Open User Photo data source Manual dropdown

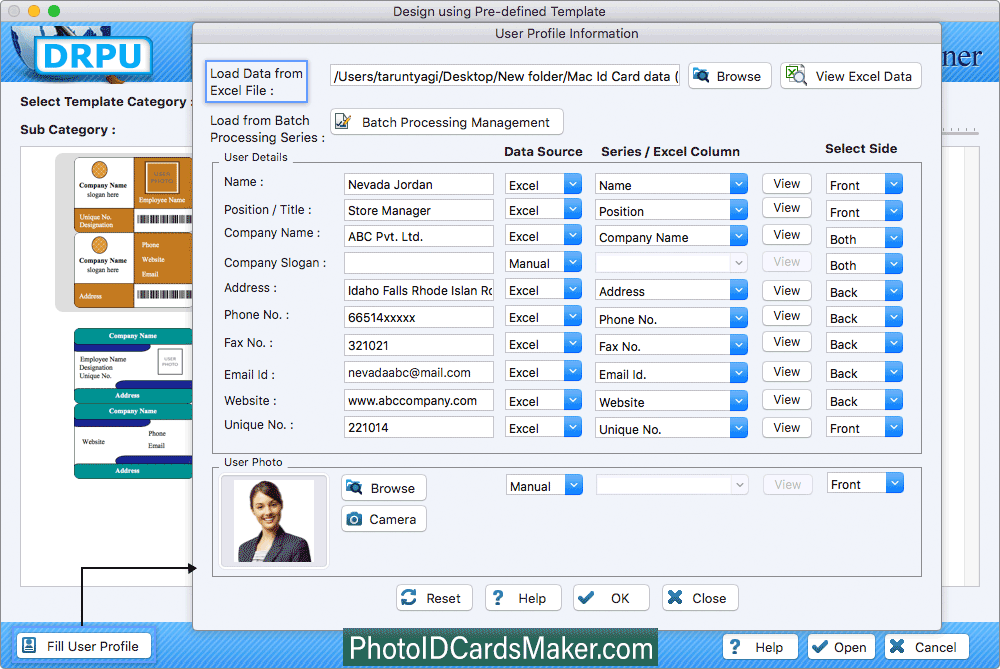(573, 485)
